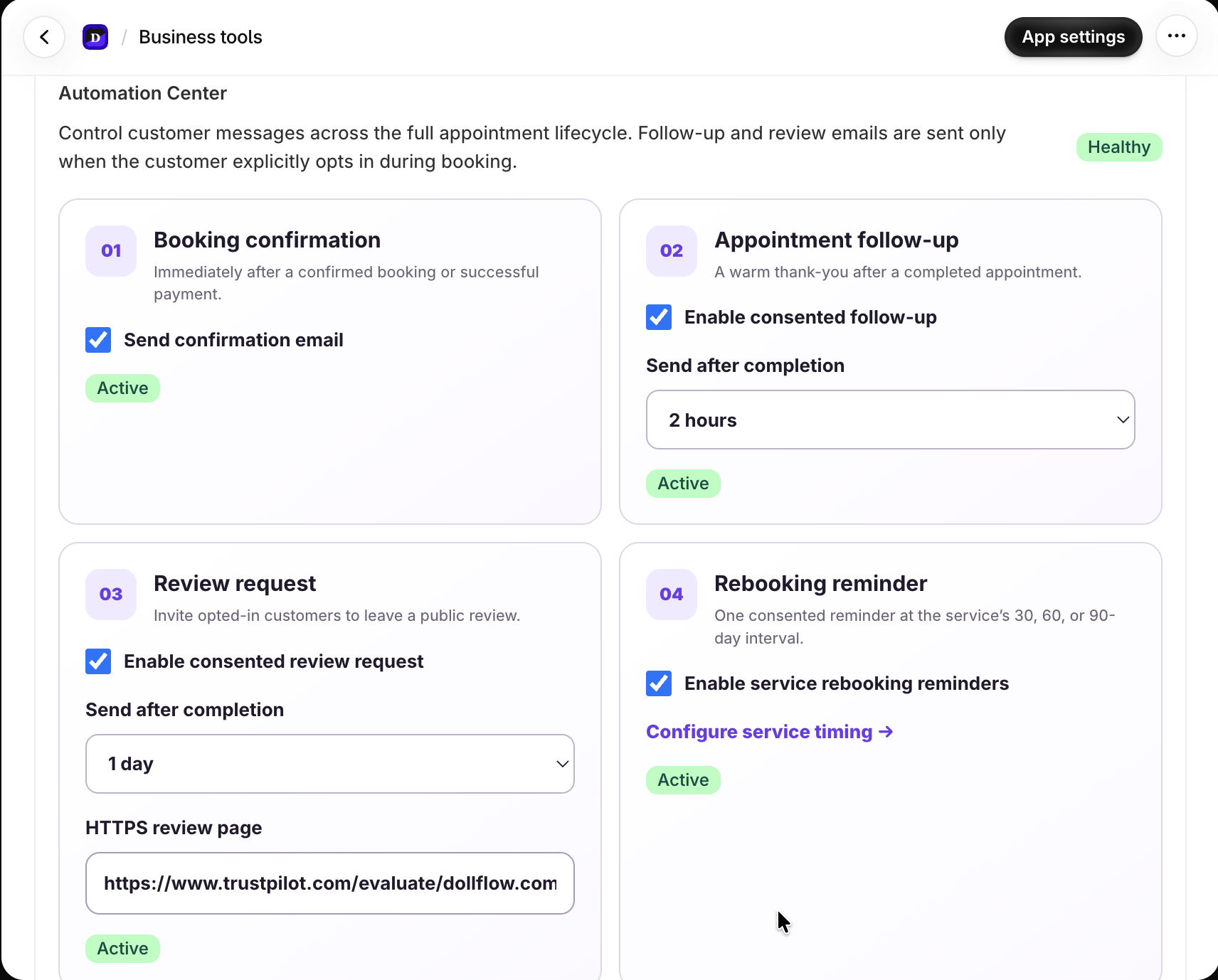Screen dimensions: 1218x980
Task: Click Active badge in Appointment follow-up card
Action: coord(683,484)
